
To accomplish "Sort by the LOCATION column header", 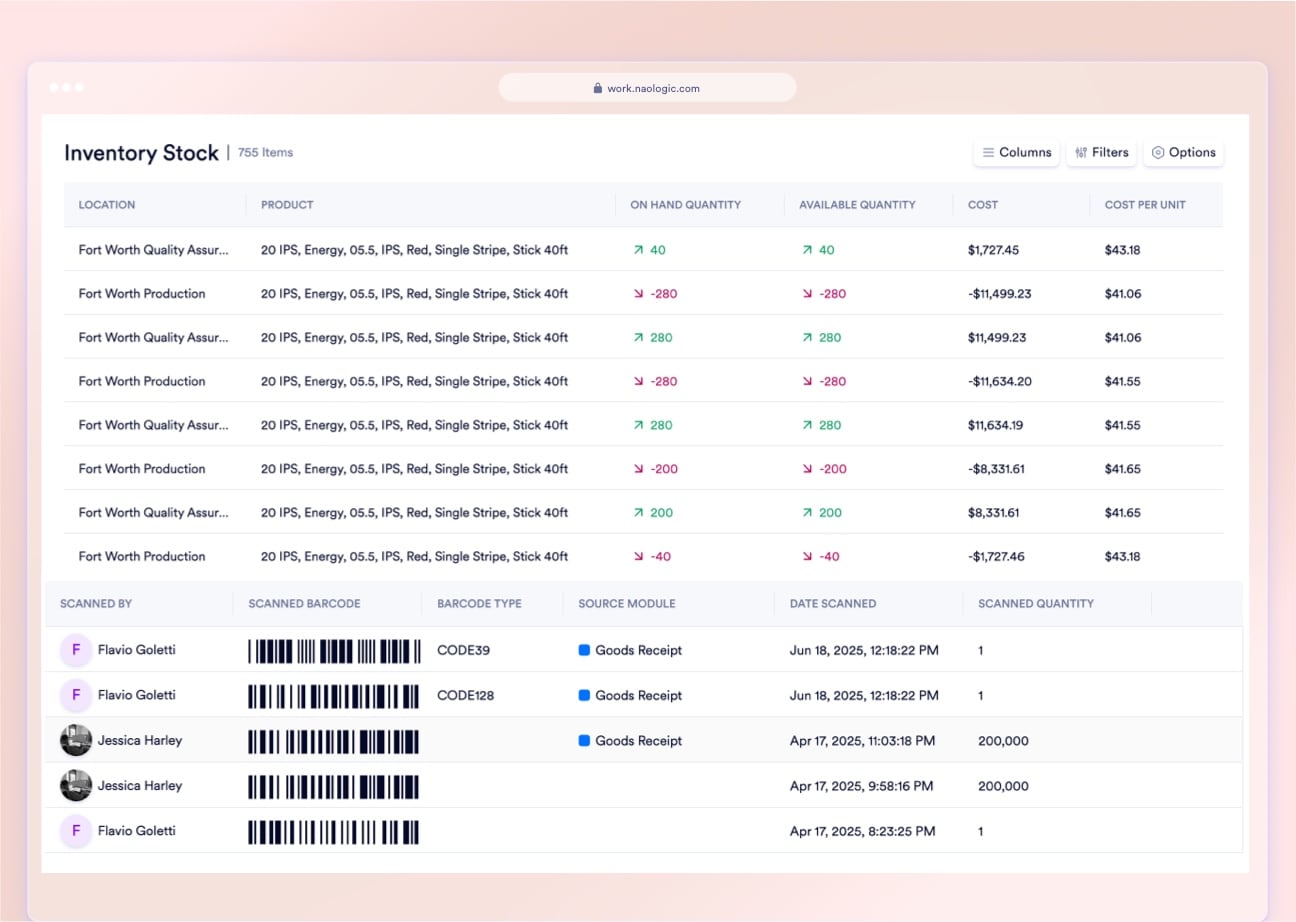I will [107, 204].
